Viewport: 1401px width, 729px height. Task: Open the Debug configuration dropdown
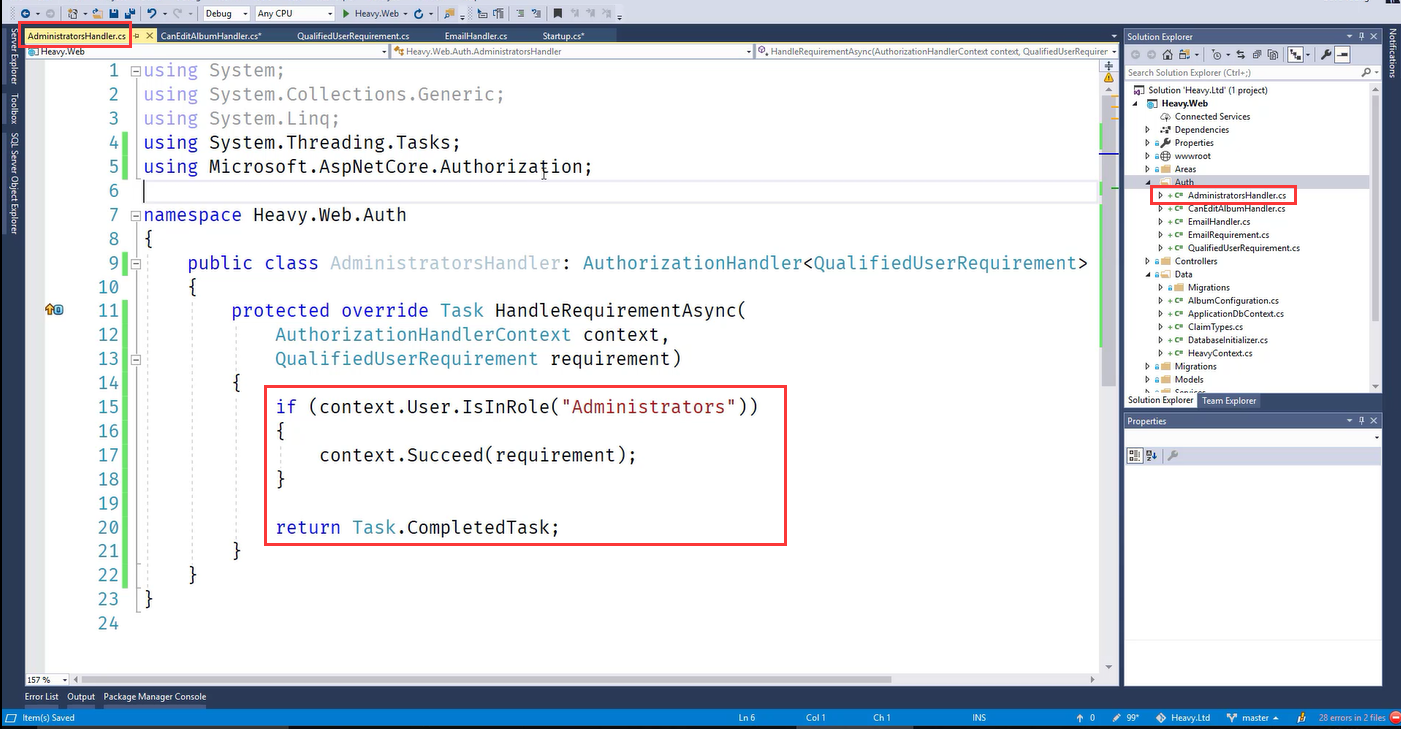pyautogui.click(x=226, y=13)
